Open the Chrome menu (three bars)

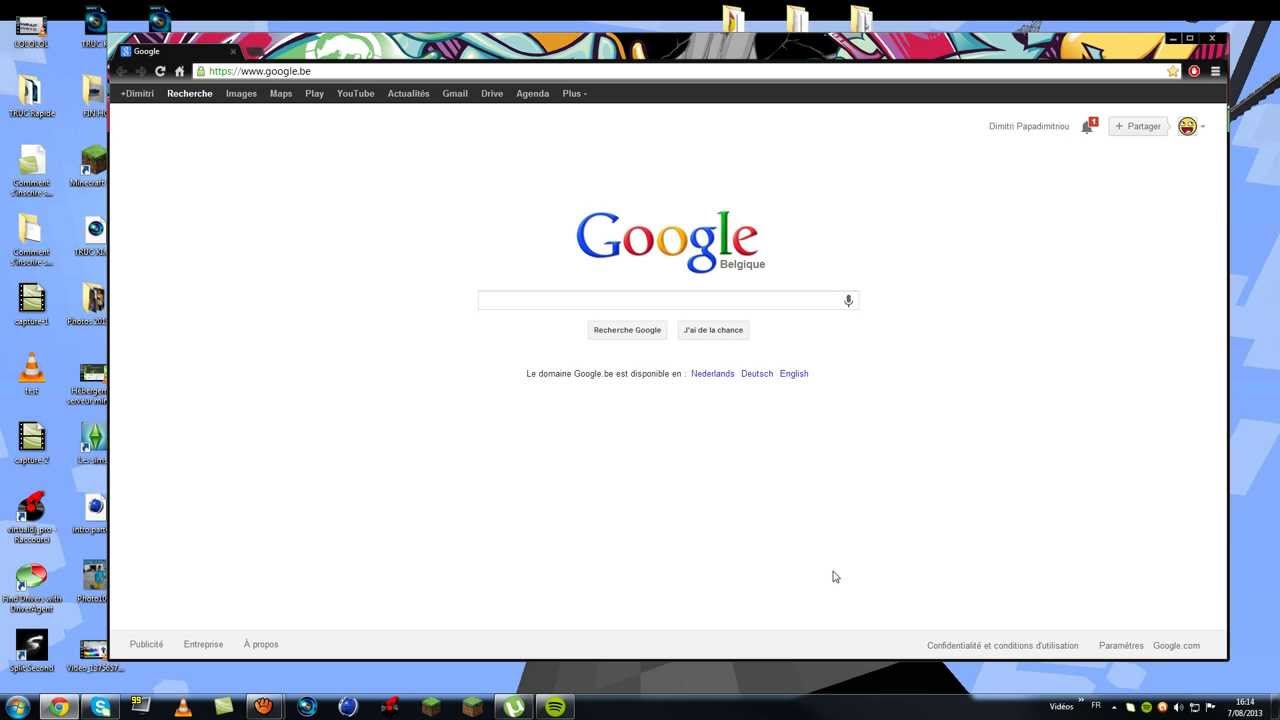click(x=1215, y=72)
